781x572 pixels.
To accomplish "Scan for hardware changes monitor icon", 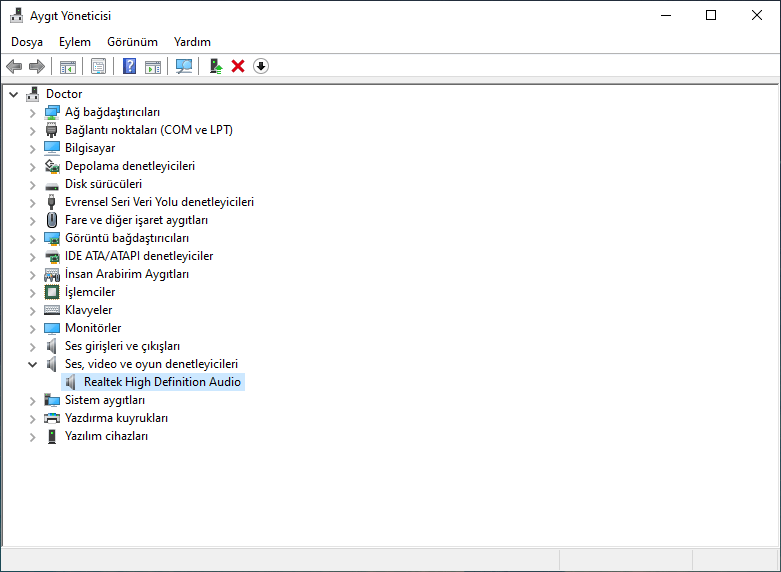I will 184,66.
